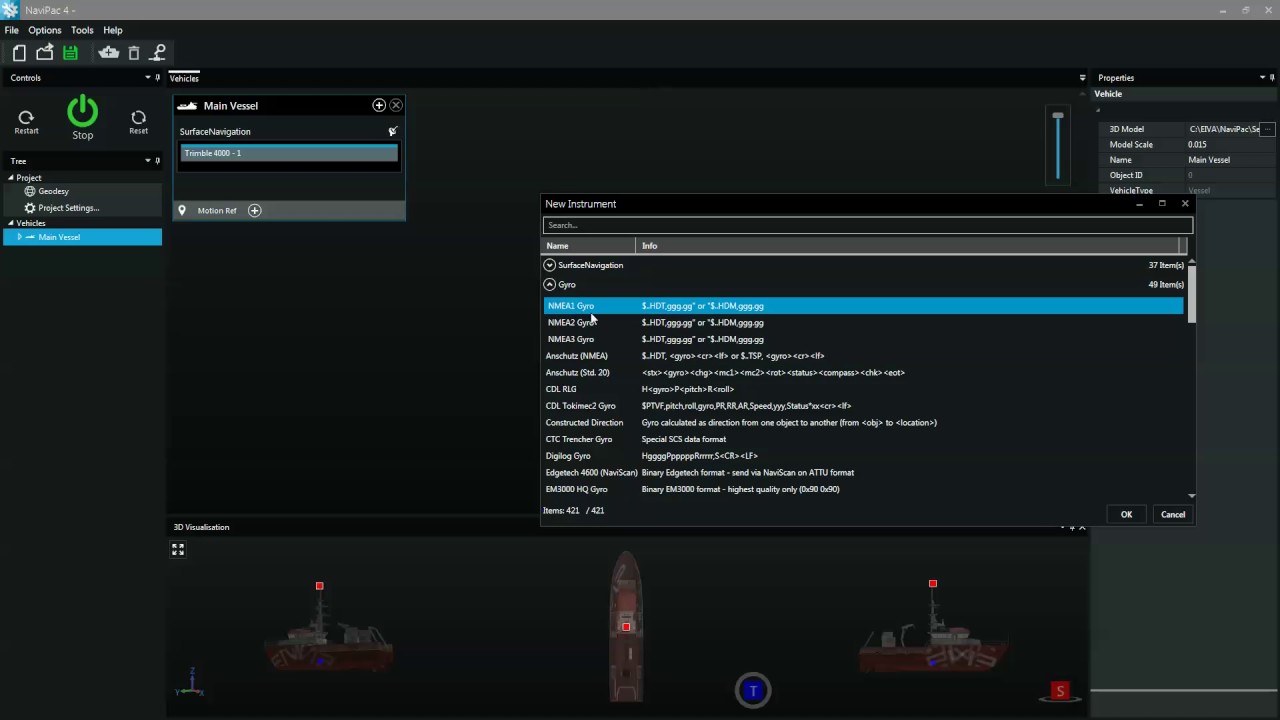Click the red S view cube
Screen dimensions: 1280x720
[1060, 690]
